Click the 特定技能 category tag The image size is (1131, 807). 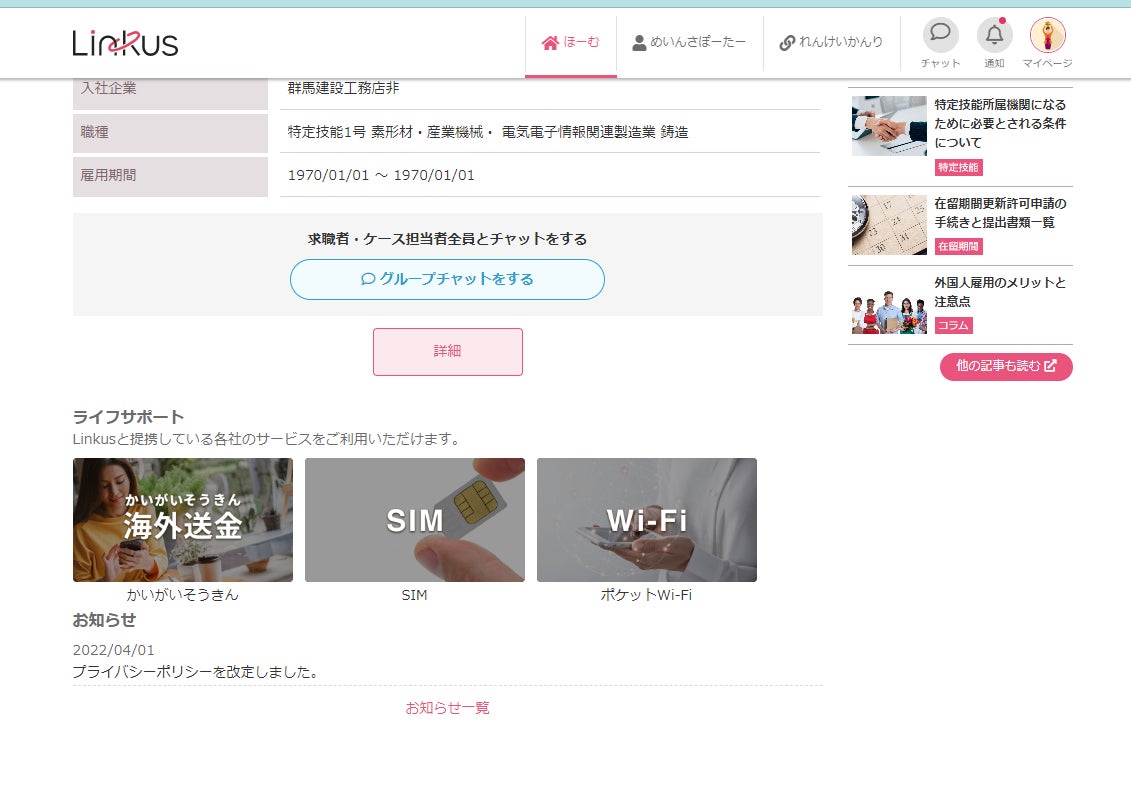pyautogui.click(x=958, y=167)
